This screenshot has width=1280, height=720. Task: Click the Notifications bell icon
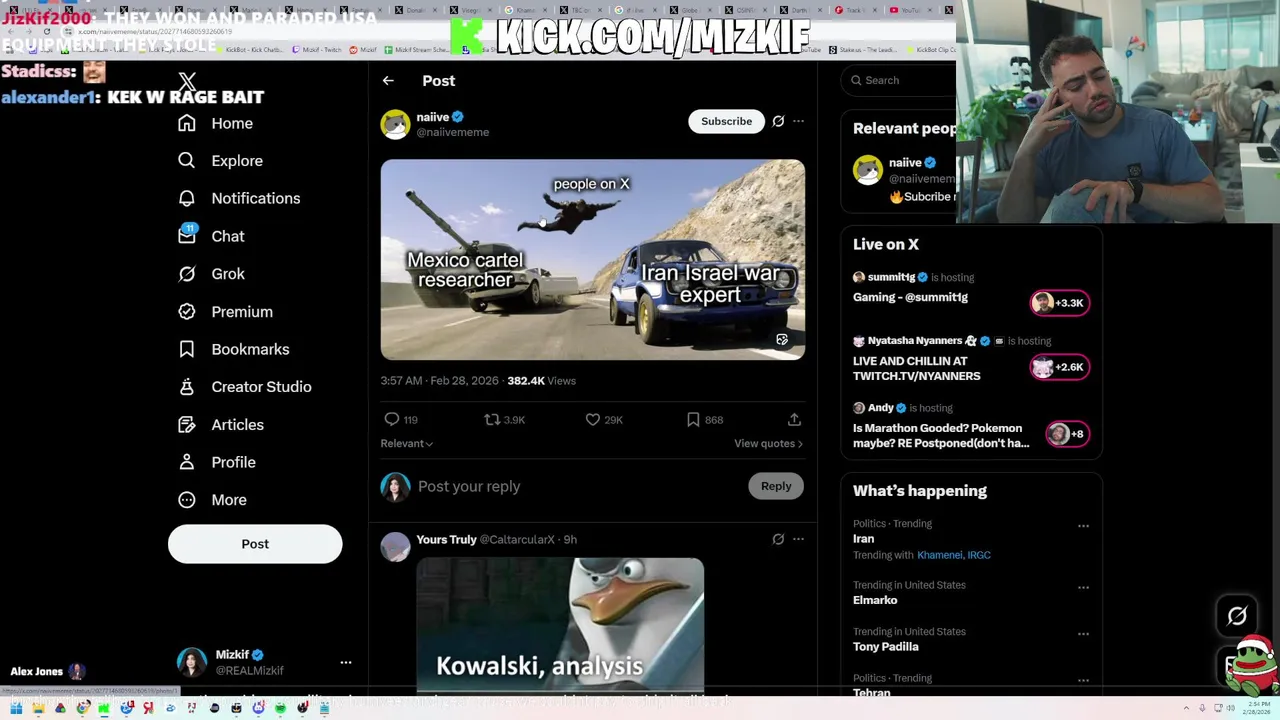pos(187,198)
